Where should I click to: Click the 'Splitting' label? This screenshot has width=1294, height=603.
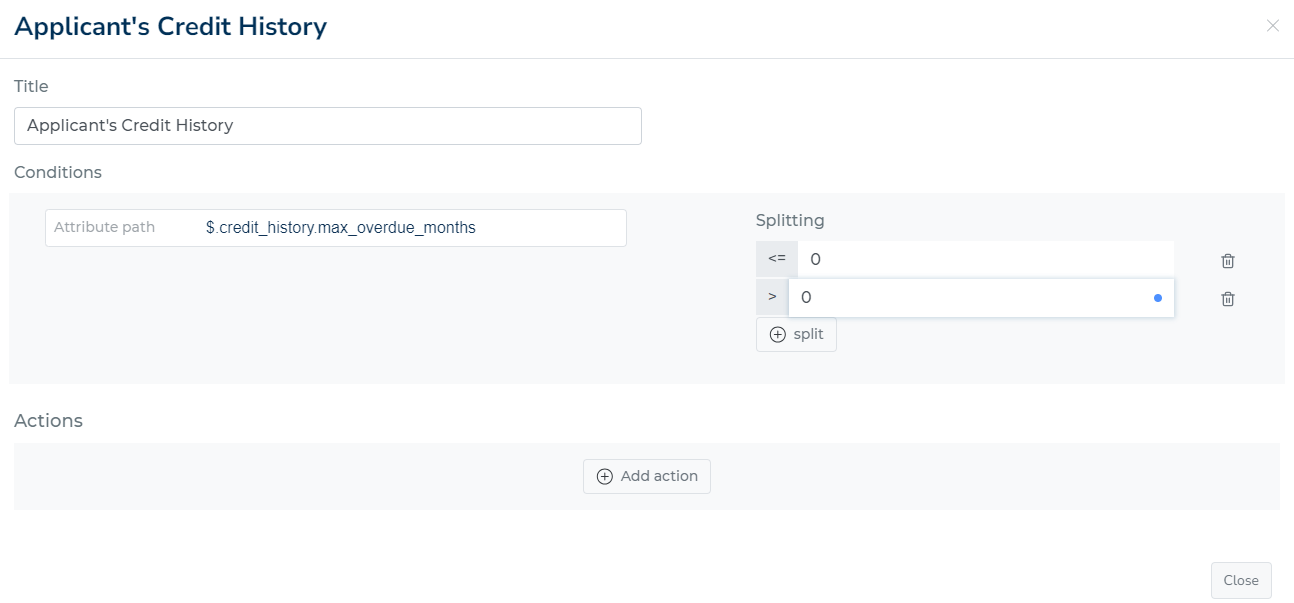(790, 221)
